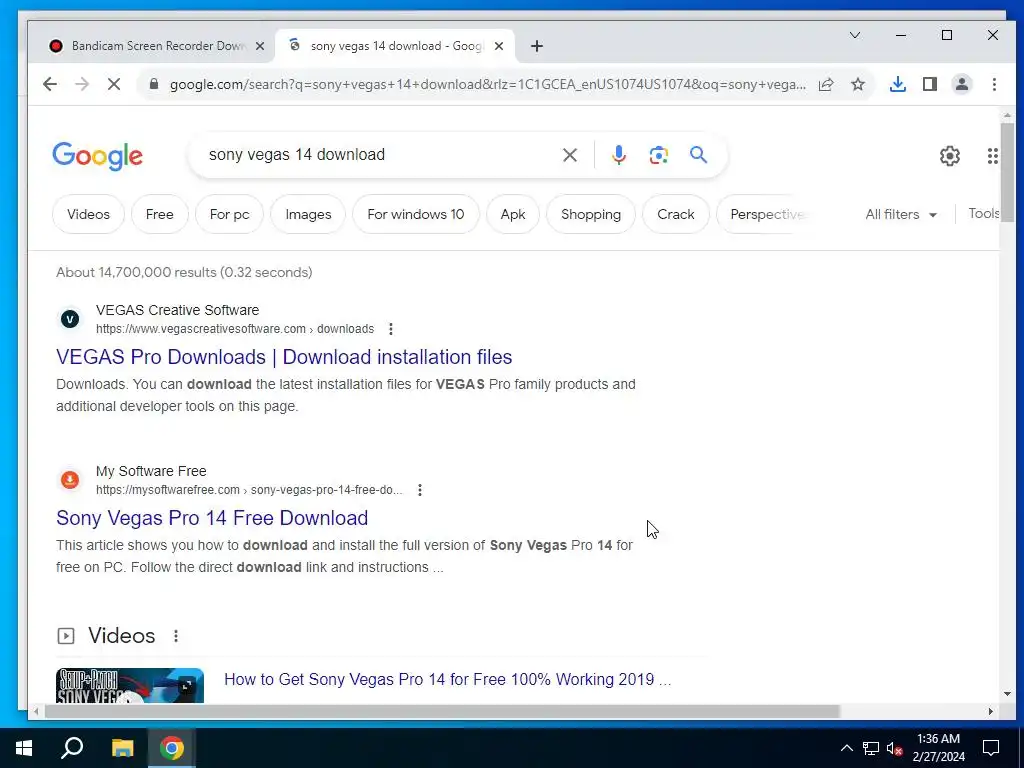Click the Google logo
1024x768 pixels.
click(97, 155)
